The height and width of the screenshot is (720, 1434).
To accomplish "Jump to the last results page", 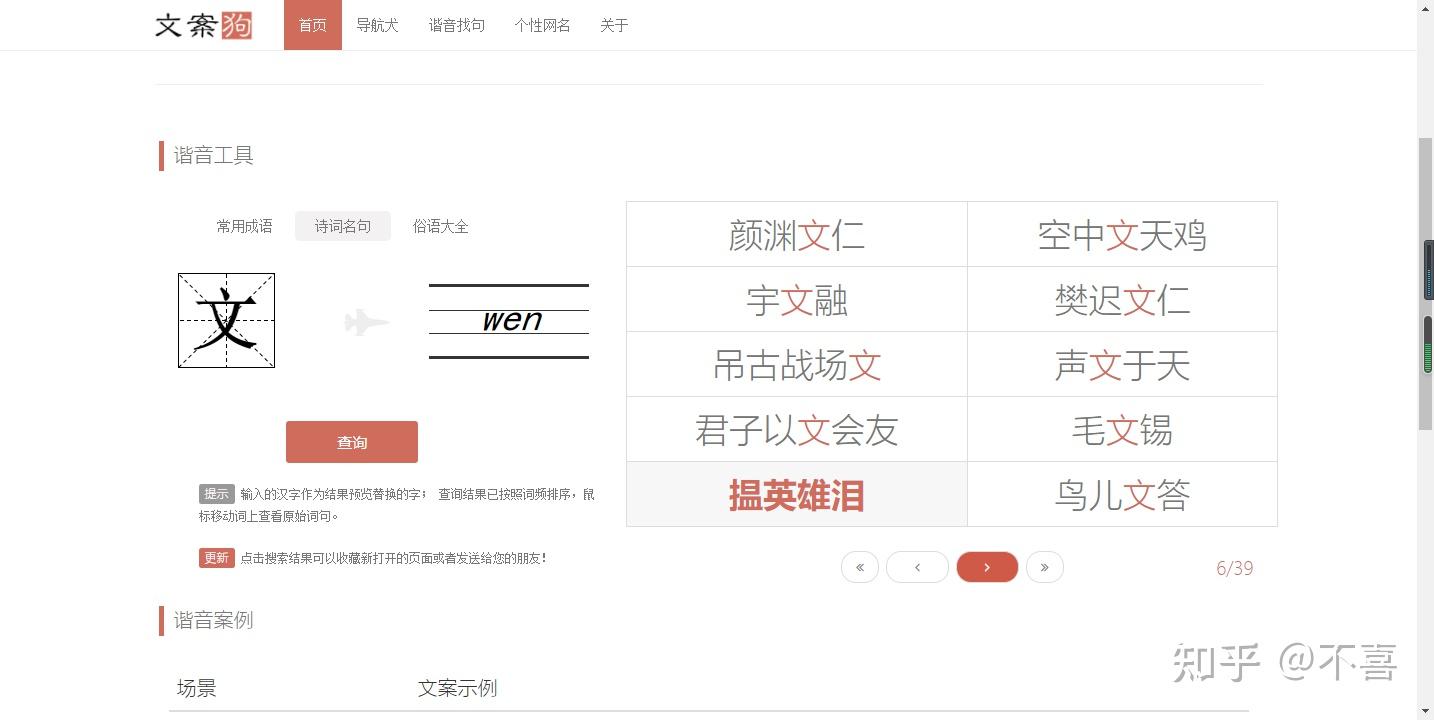I will 1045,567.
